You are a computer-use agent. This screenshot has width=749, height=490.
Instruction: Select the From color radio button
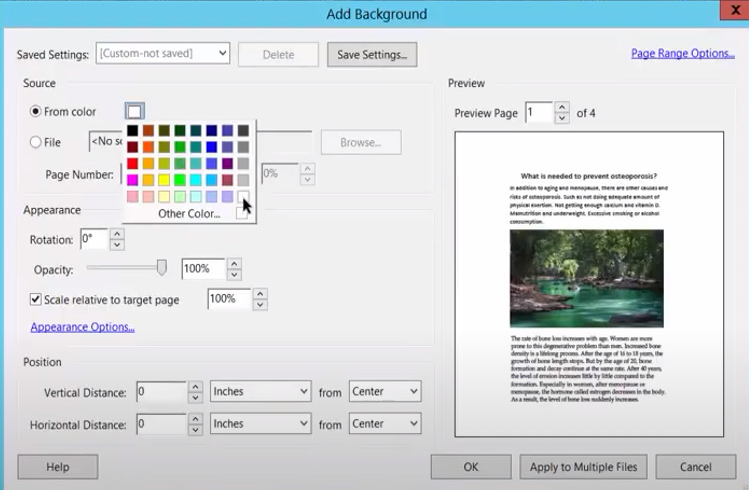(35, 111)
